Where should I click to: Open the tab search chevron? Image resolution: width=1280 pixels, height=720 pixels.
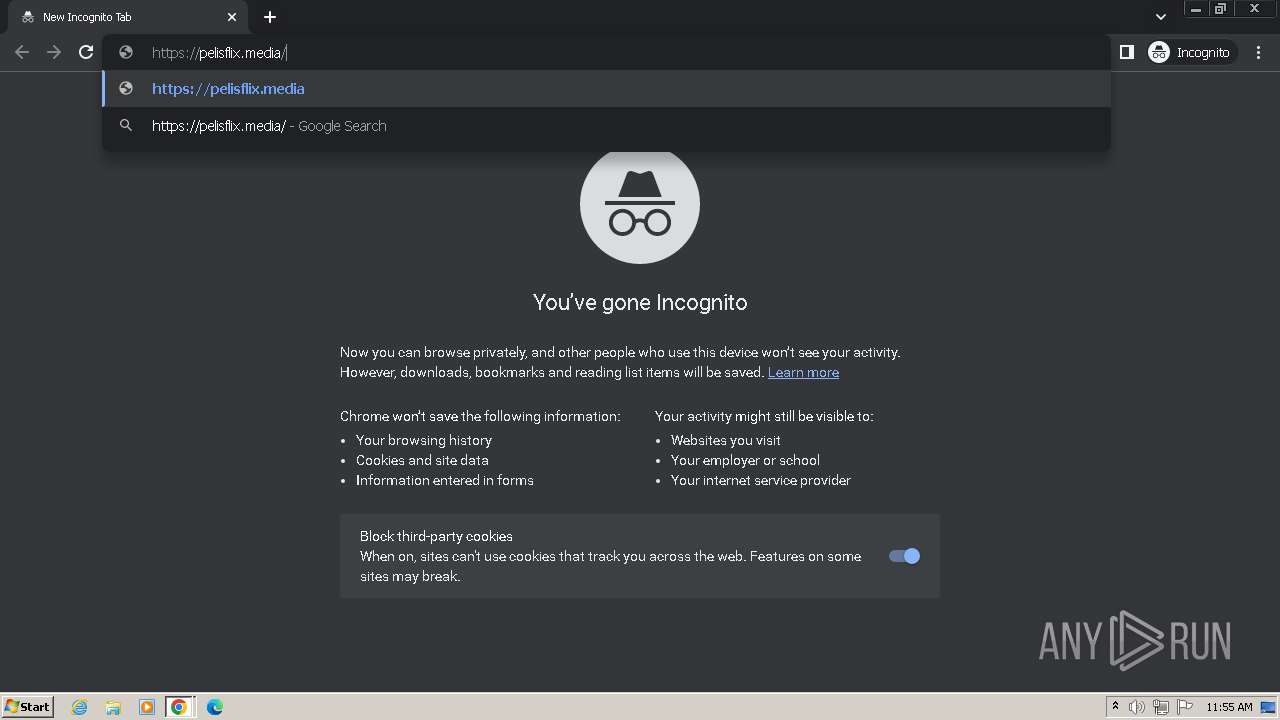click(x=1160, y=17)
